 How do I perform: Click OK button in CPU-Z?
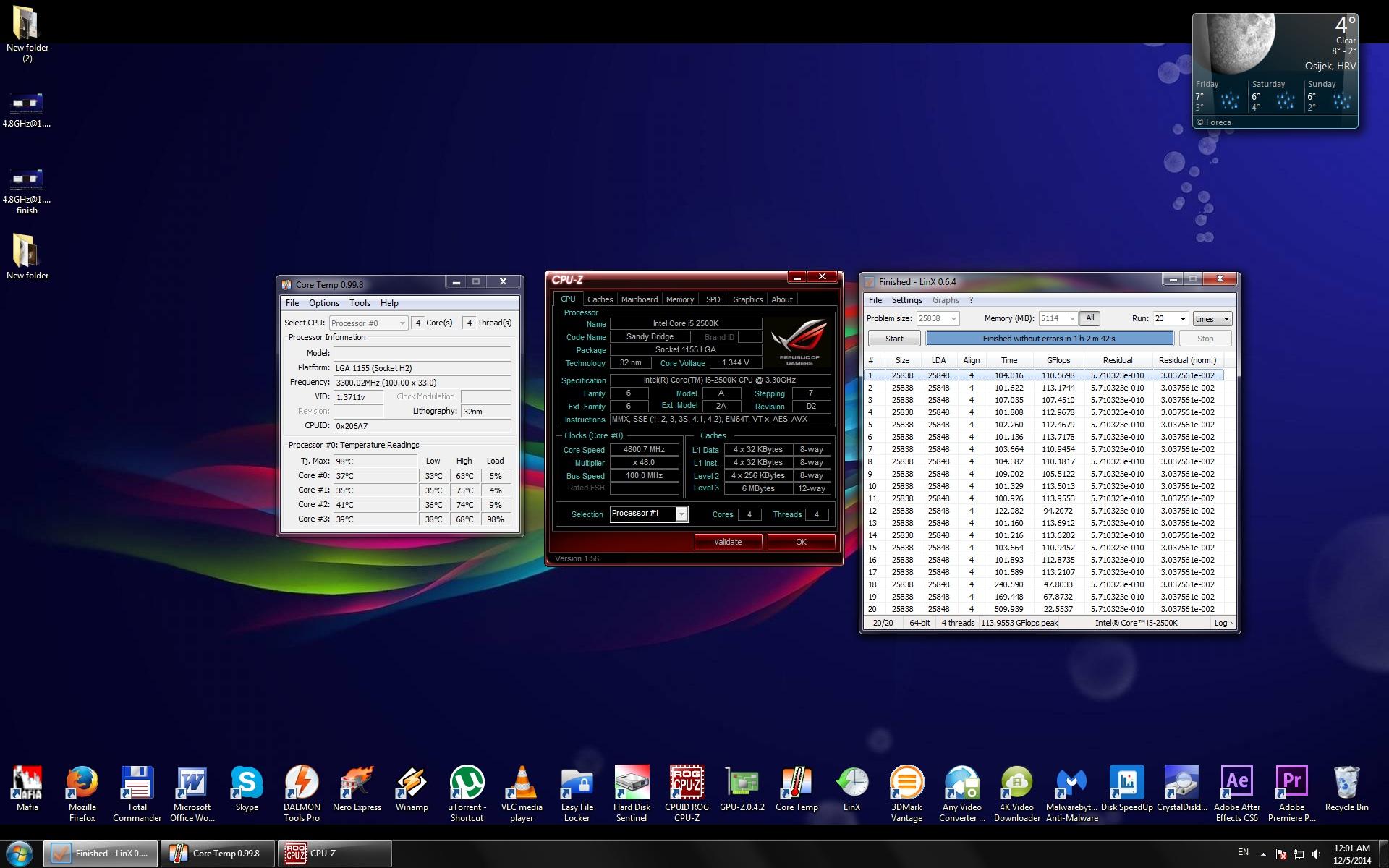(801, 542)
